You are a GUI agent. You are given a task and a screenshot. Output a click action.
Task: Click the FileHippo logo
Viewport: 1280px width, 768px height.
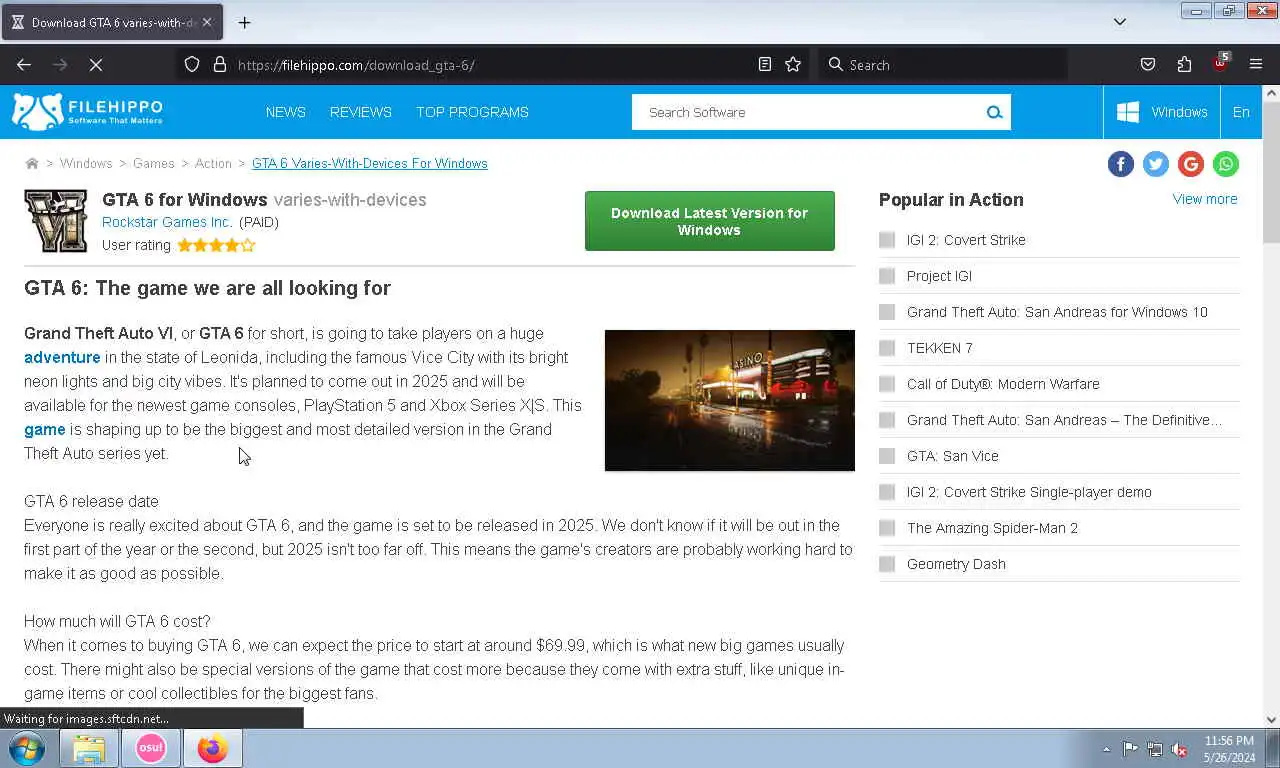point(87,112)
